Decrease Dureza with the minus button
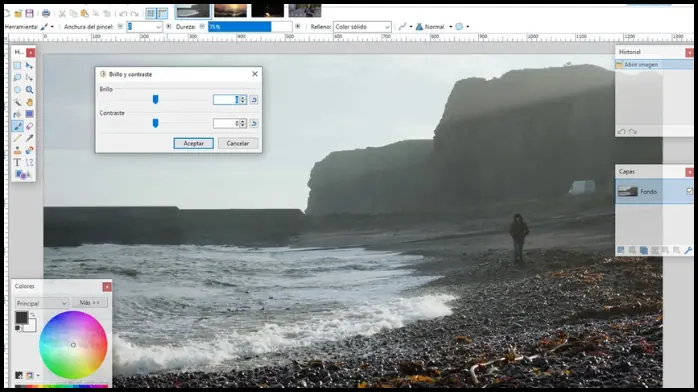 [202, 27]
